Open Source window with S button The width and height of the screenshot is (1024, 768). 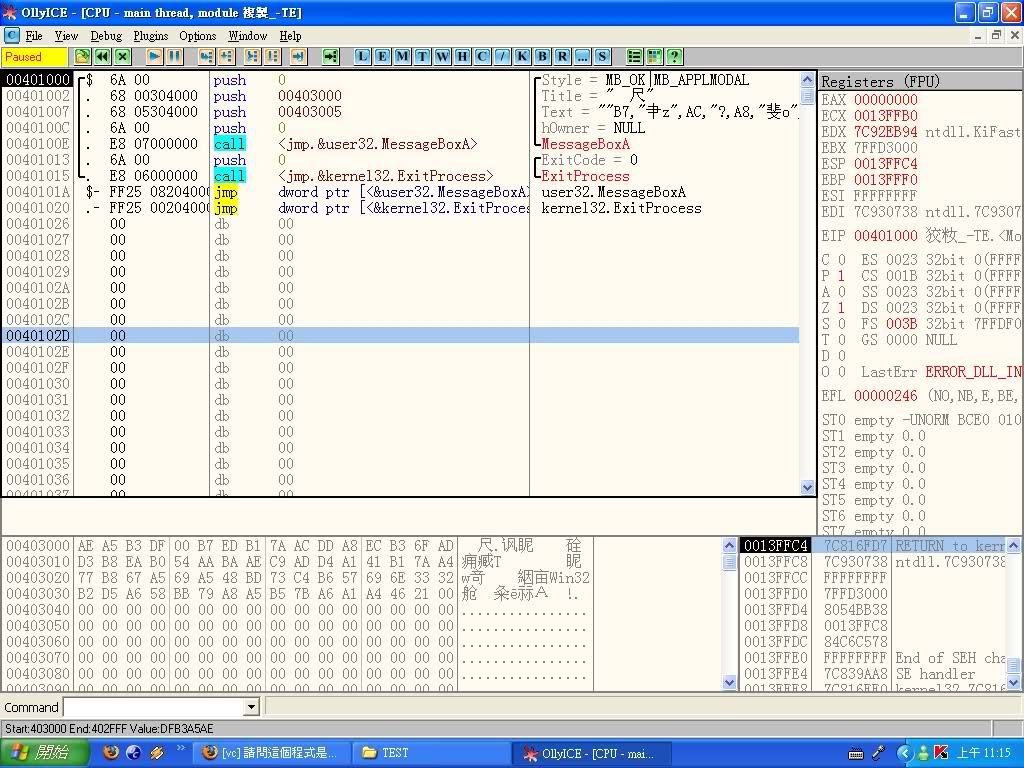602,57
